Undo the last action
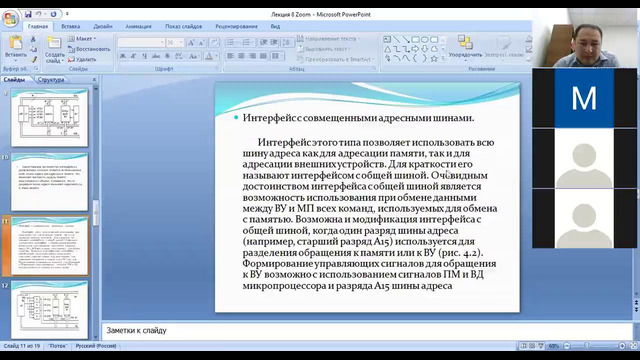 [x=38, y=14]
